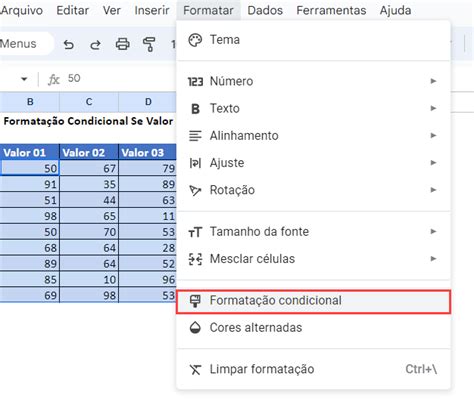The height and width of the screenshot is (399, 474).
Task: Click the fx formula icon
Action: [54, 79]
